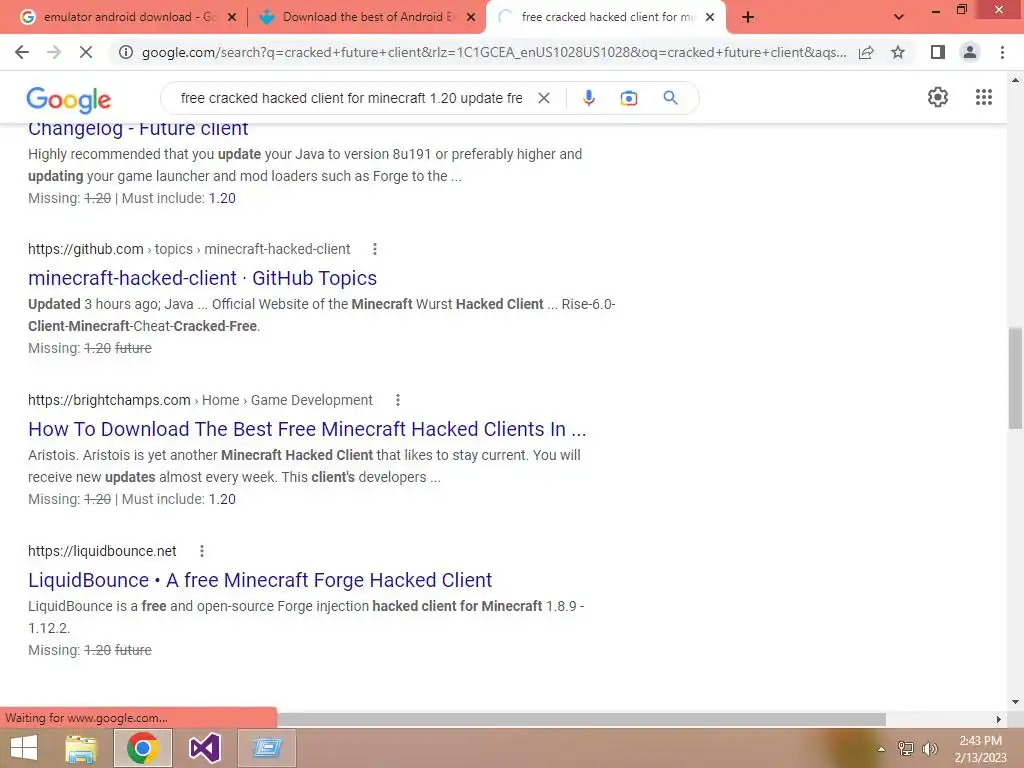Open Chrome's three-dot menu

point(1002,52)
